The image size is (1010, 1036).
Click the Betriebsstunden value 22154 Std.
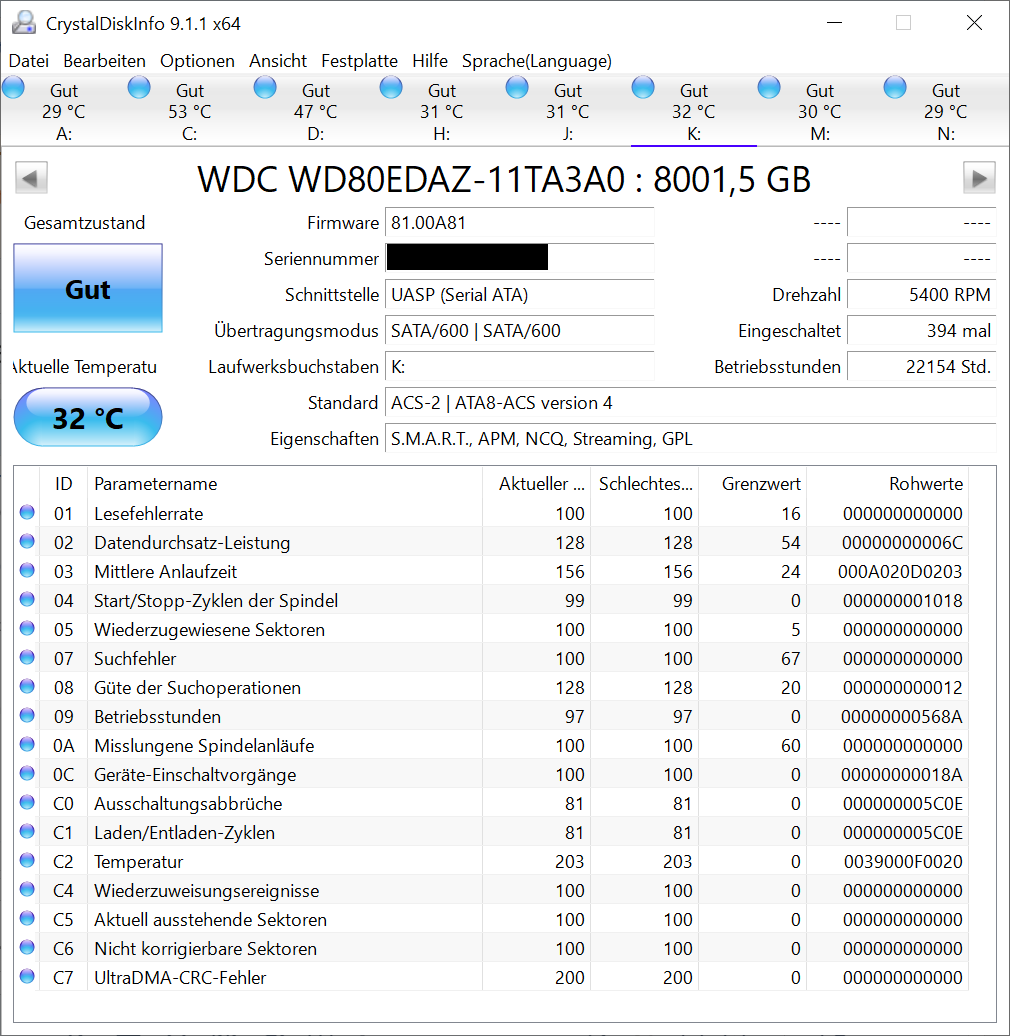(x=921, y=367)
